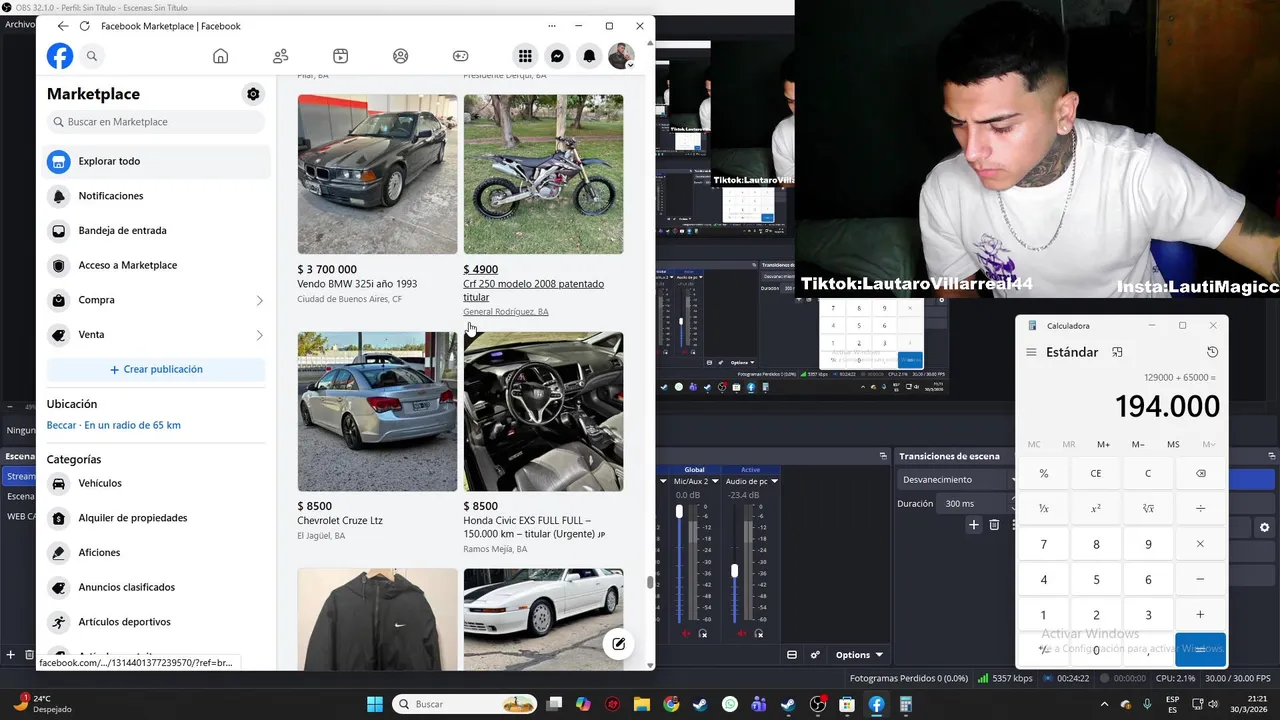Mute the Audio de pc channel
Screen dimensions: 1280x720
741,634
